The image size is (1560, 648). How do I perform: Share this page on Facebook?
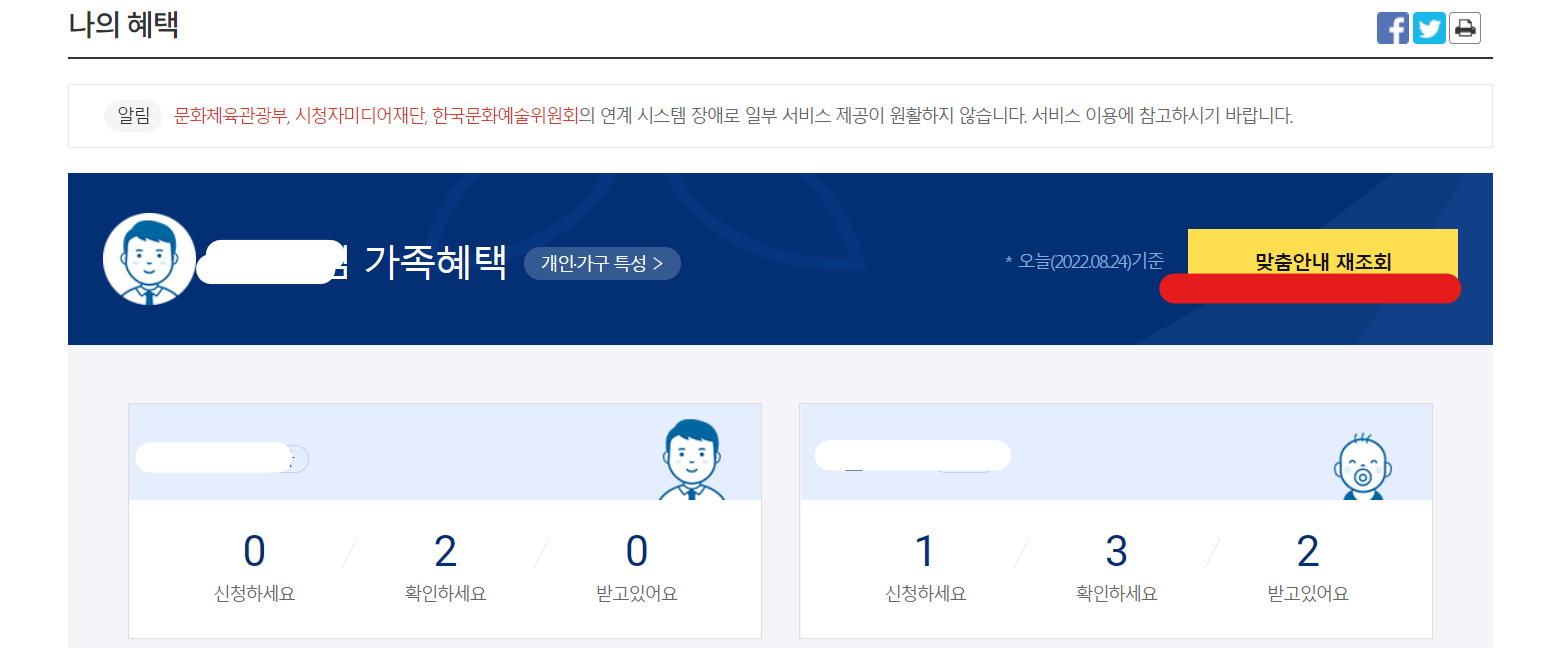coord(1393,28)
